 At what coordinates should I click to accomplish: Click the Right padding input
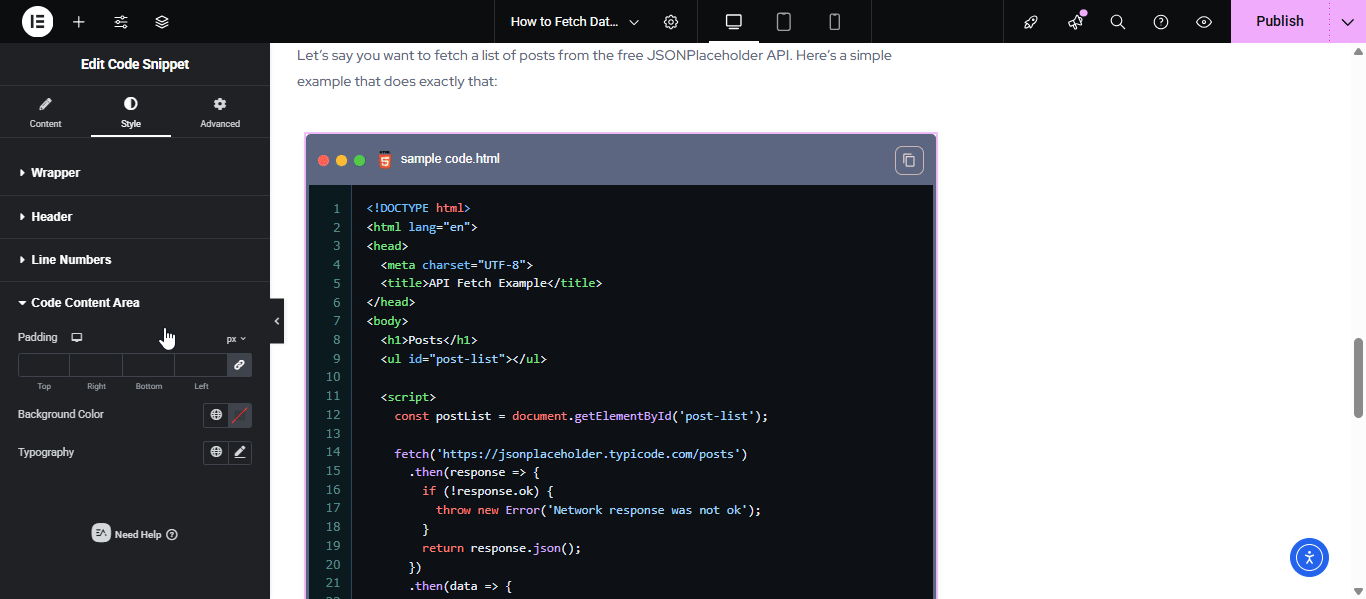(96, 365)
